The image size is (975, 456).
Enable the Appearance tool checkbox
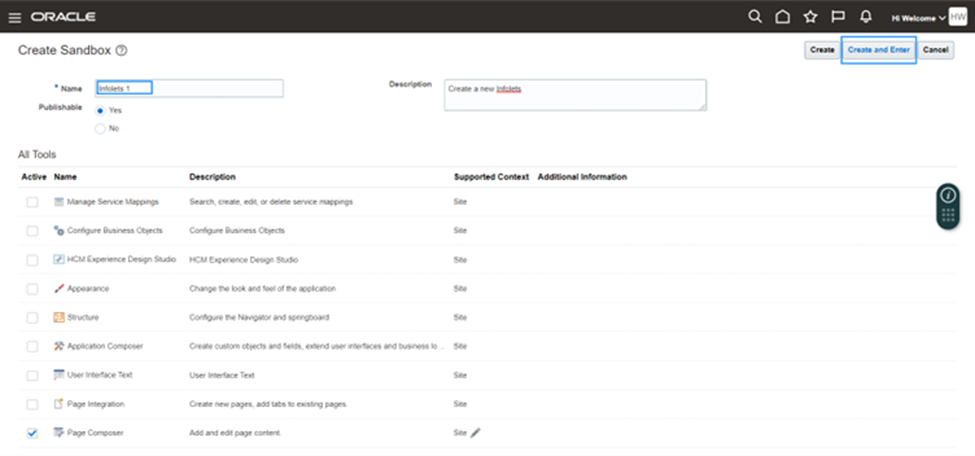pos(32,289)
